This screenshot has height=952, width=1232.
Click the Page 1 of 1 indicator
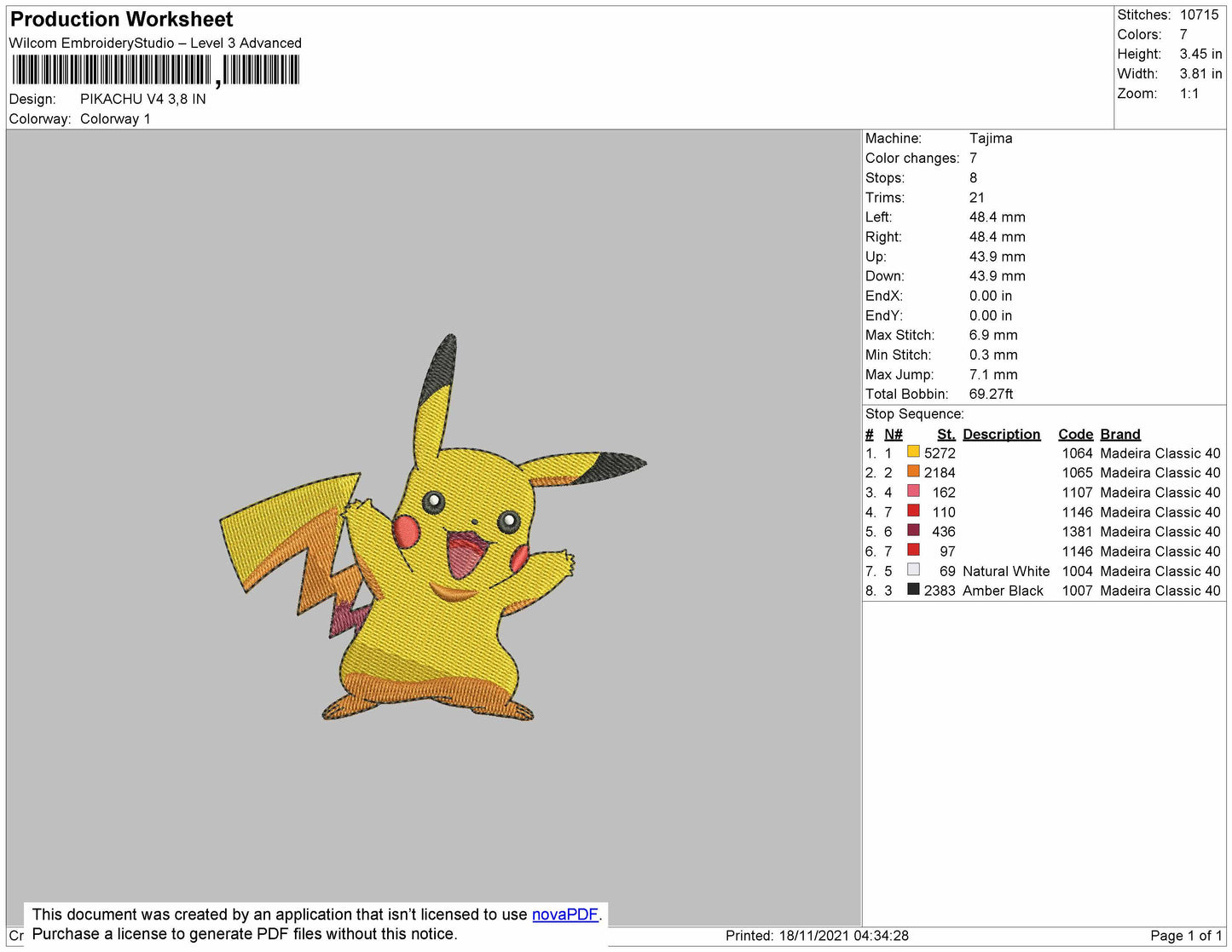click(1185, 936)
